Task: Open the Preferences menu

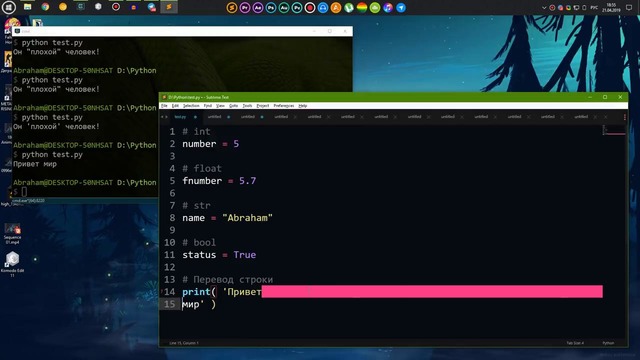Action: coord(284,106)
